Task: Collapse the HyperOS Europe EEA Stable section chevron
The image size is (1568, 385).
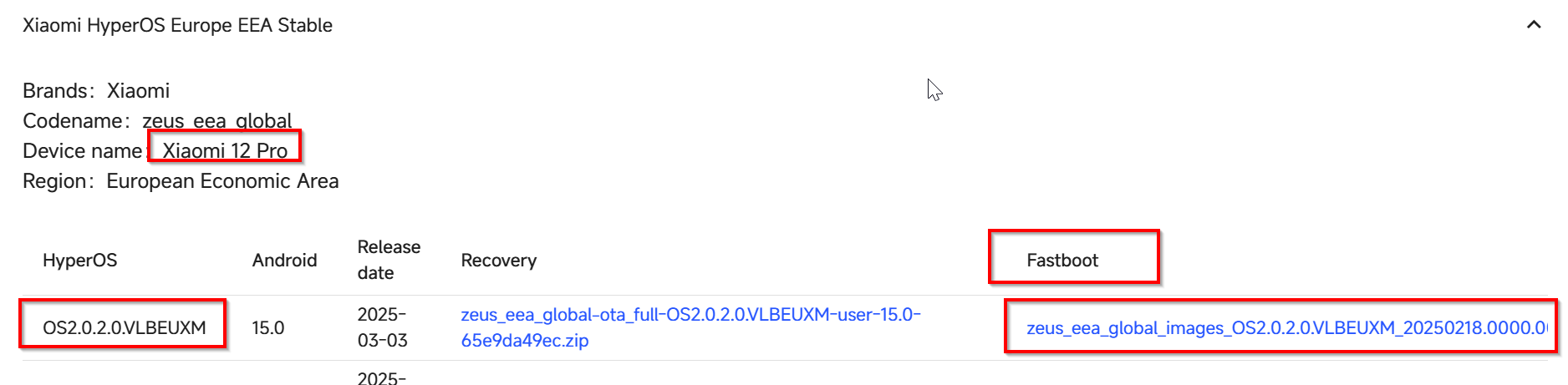Action: point(1533,25)
